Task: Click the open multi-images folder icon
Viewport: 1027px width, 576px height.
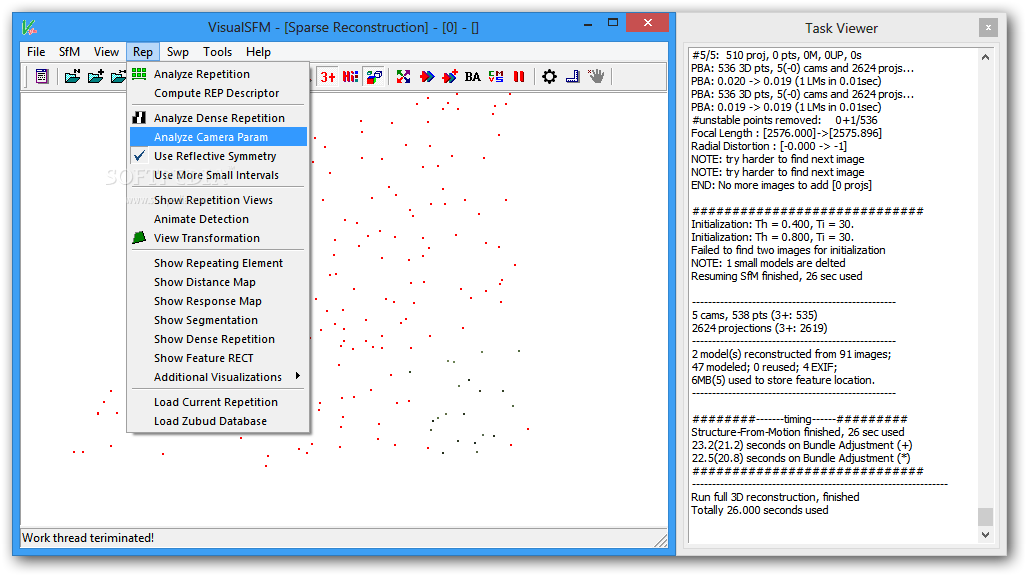Action: (x=72, y=77)
